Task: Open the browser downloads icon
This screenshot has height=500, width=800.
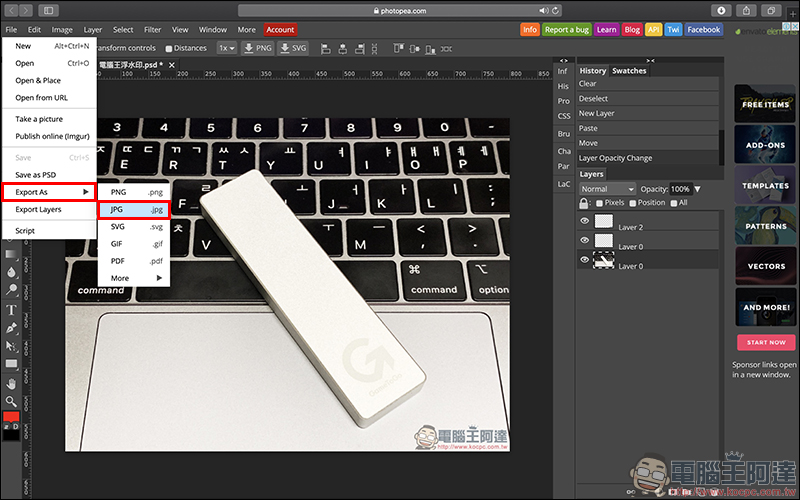Action: pos(721,10)
